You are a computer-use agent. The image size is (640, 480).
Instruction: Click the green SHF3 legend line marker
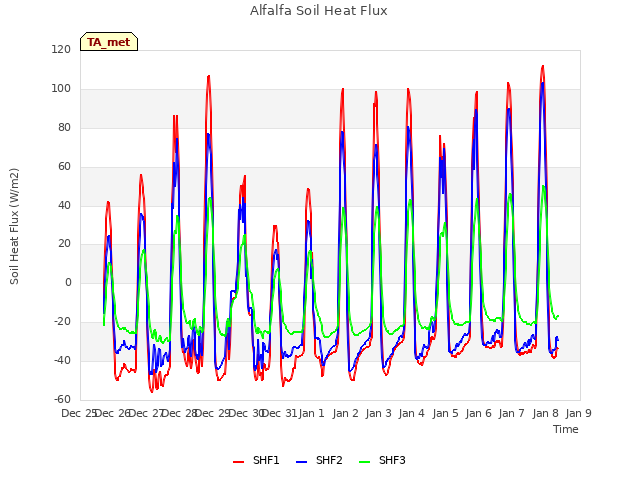pos(364,462)
